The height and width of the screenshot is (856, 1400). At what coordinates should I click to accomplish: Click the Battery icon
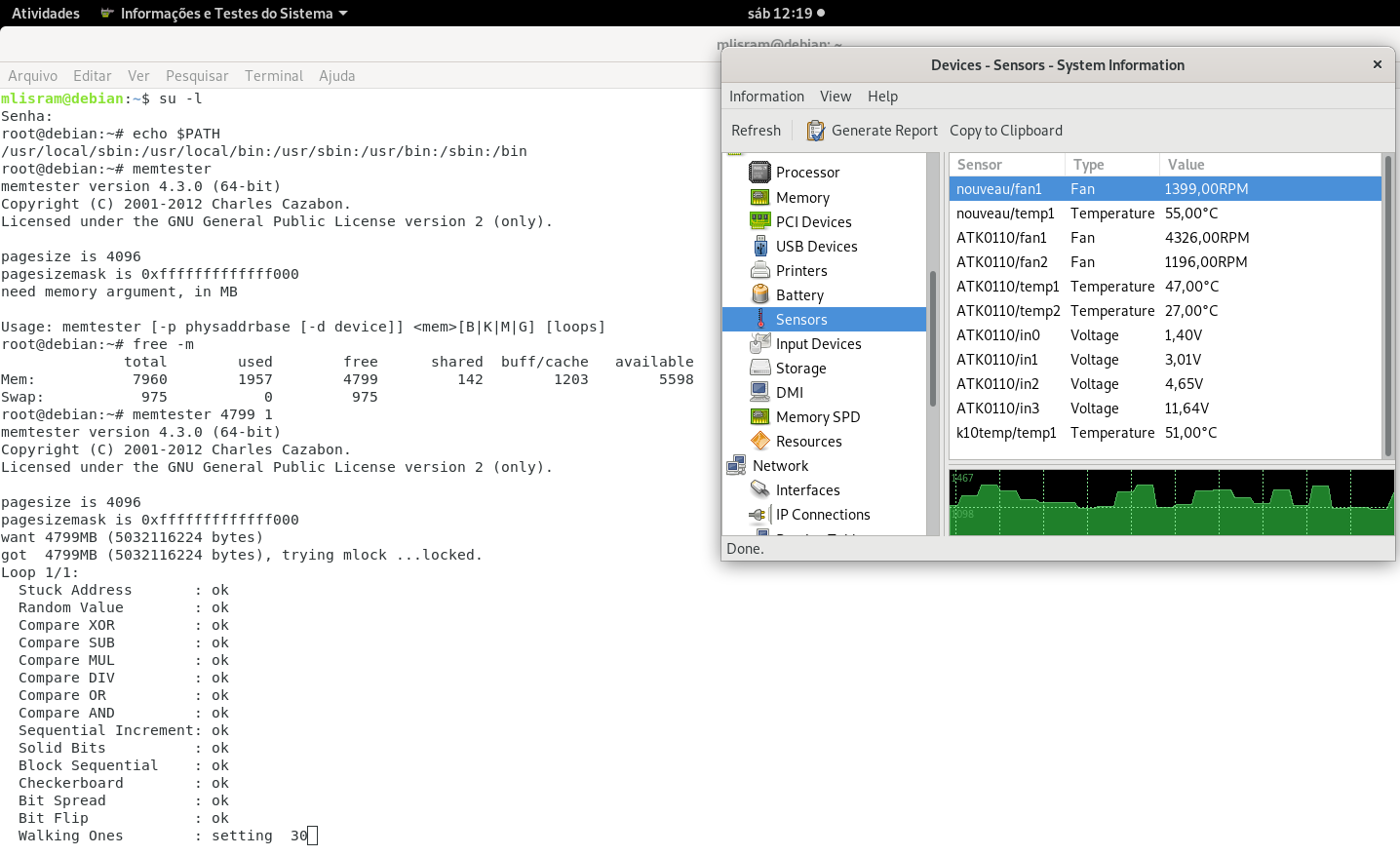759,294
